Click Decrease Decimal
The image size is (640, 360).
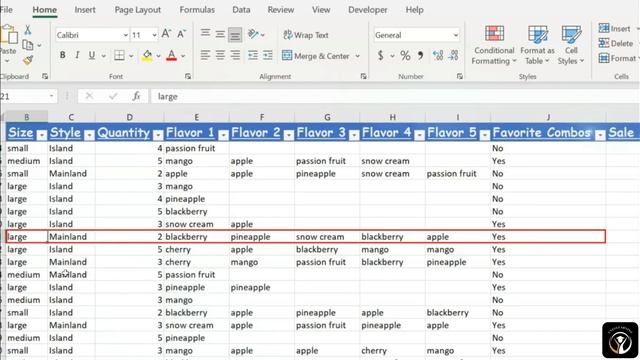point(453,55)
